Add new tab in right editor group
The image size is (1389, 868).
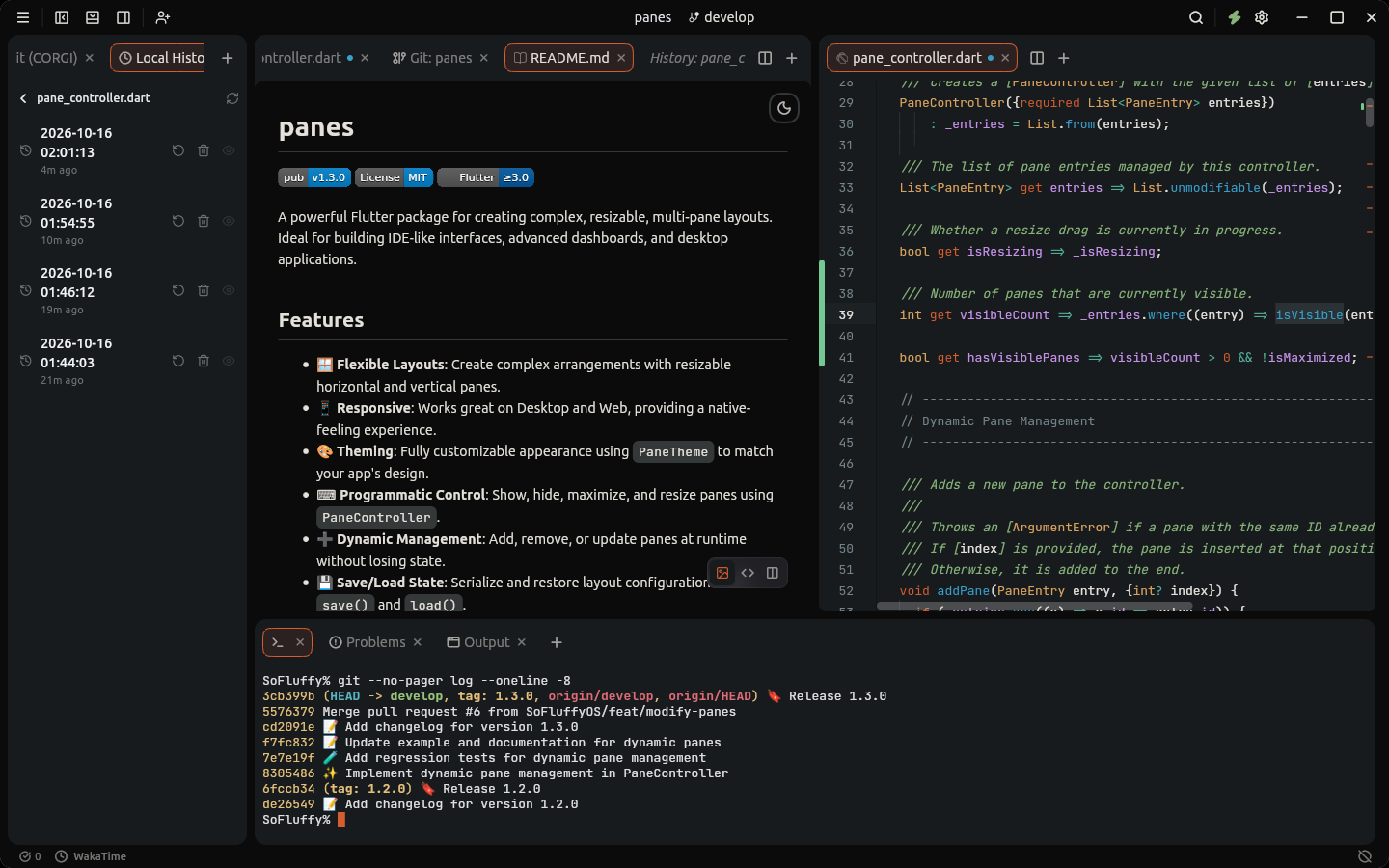[1064, 58]
